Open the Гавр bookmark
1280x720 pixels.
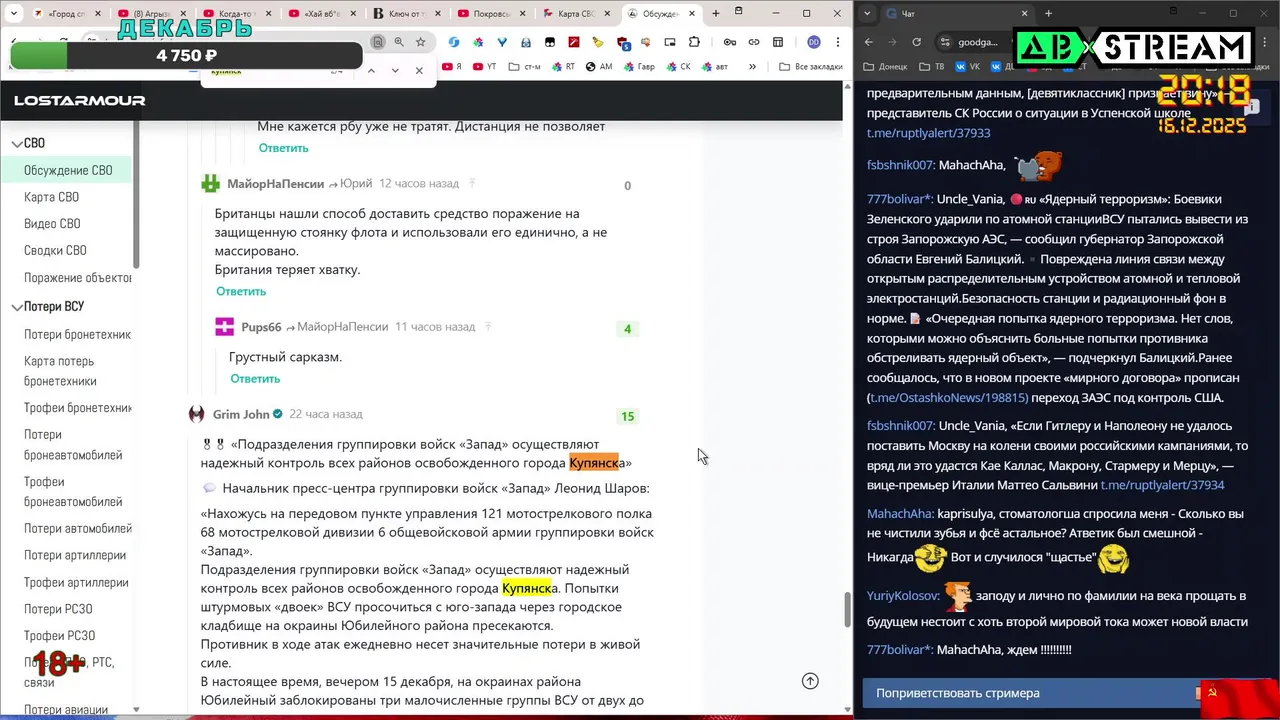tap(639, 67)
